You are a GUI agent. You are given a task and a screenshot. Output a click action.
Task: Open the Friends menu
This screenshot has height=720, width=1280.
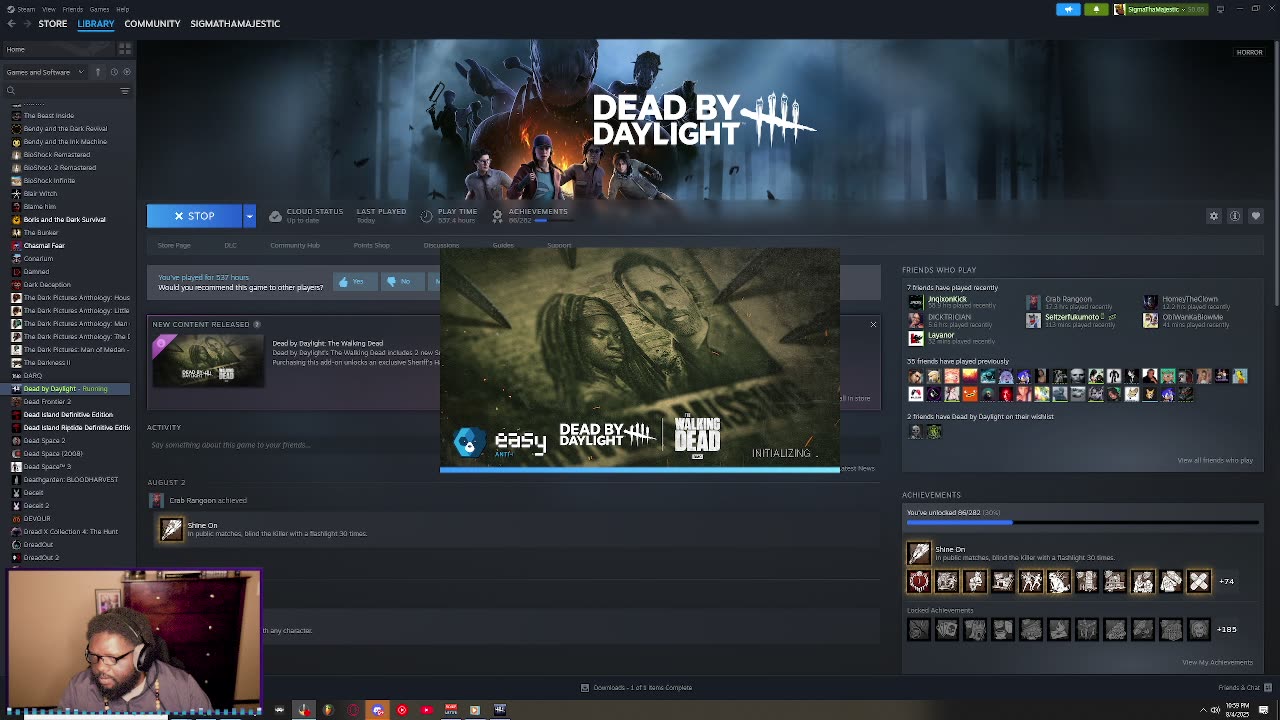point(74,9)
